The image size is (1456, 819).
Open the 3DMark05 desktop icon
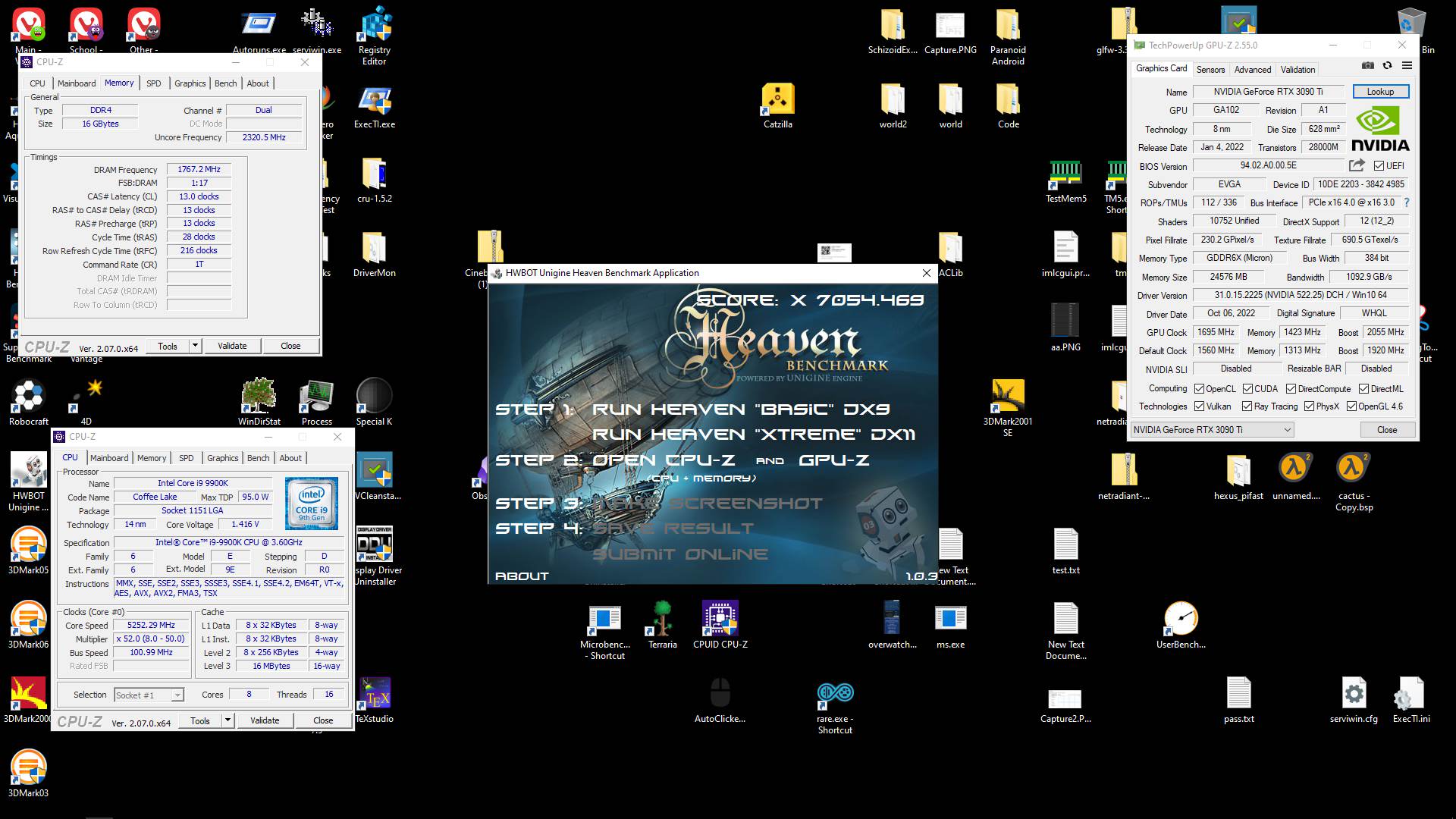pos(29,551)
